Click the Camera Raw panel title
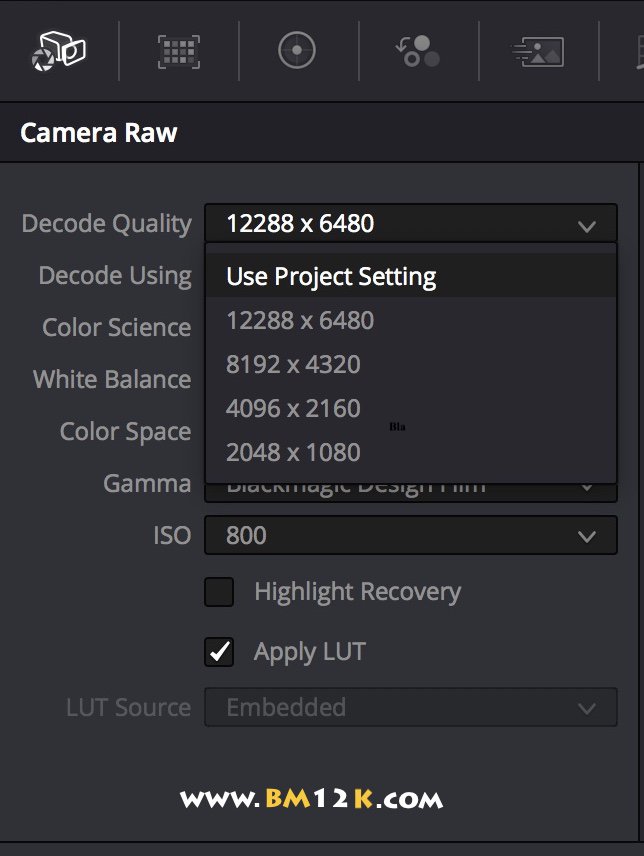644x856 pixels. coord(99,133)
